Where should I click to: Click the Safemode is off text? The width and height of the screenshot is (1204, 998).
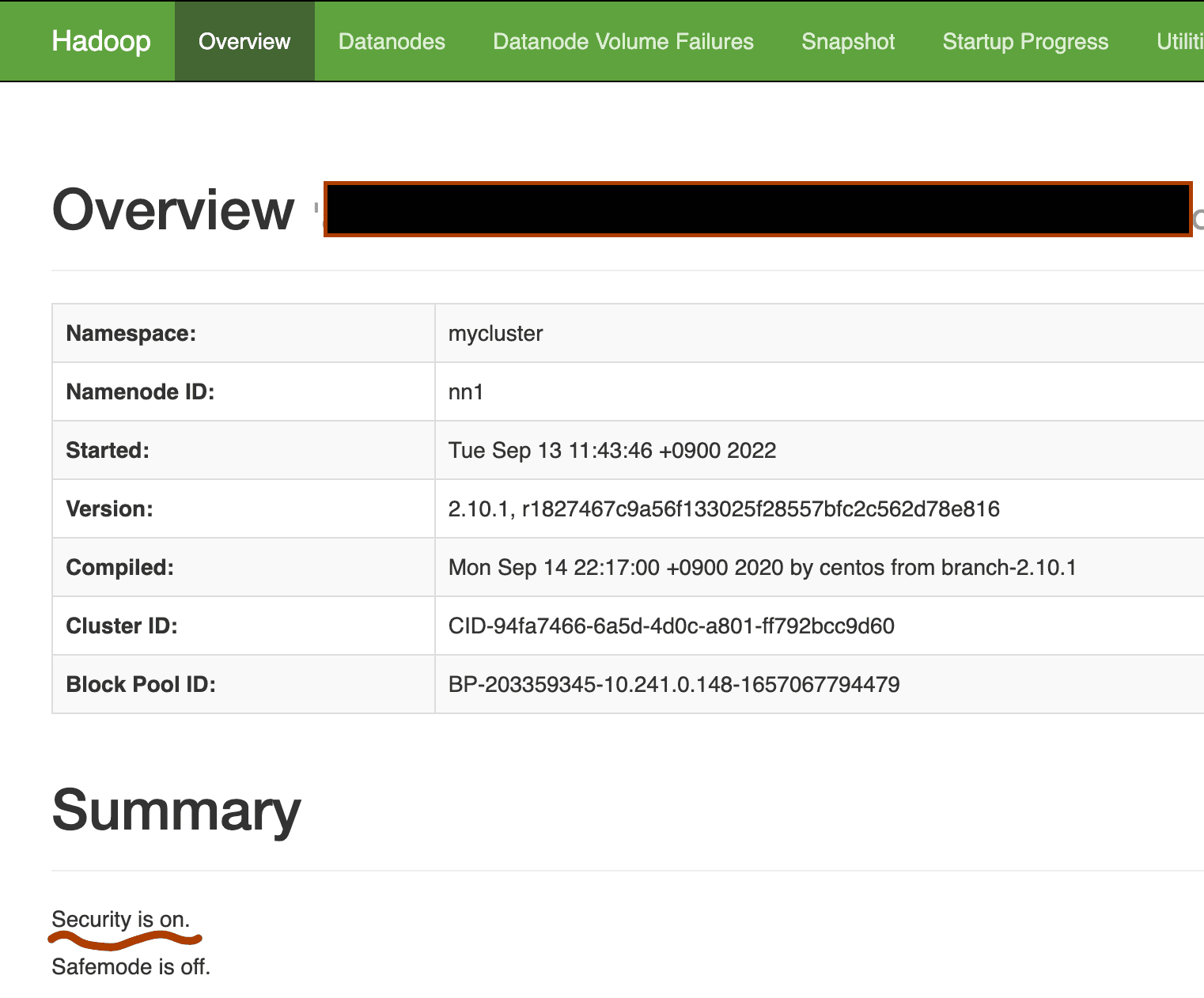pyautogui.click(x=130, y=966)
